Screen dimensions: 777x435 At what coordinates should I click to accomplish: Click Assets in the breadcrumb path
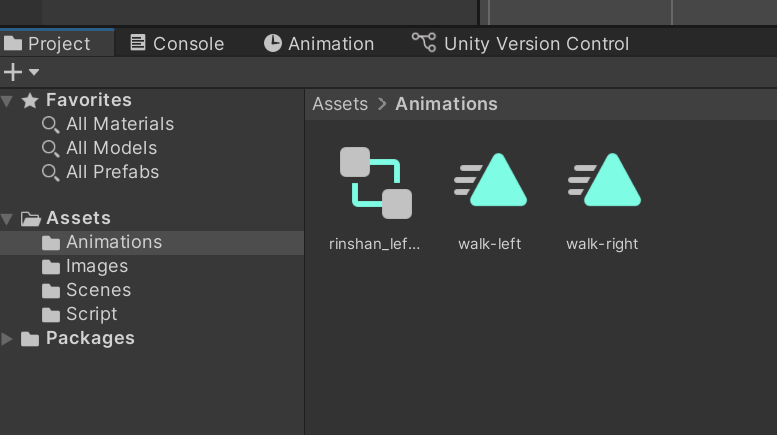point(340,104)
